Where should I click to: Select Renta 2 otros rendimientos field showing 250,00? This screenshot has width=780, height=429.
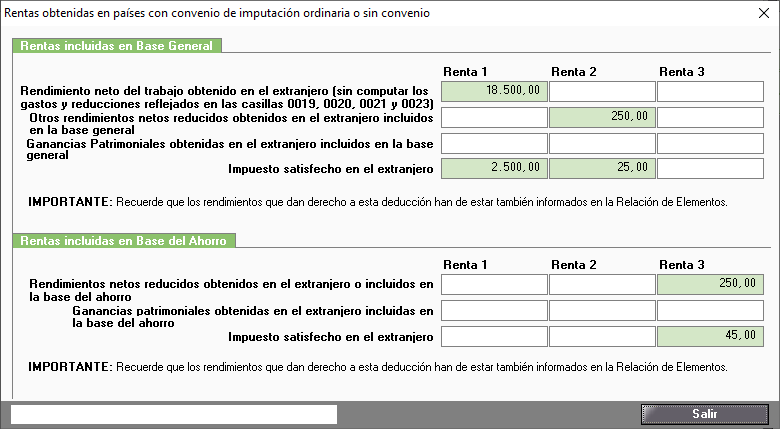pos(602,117)
